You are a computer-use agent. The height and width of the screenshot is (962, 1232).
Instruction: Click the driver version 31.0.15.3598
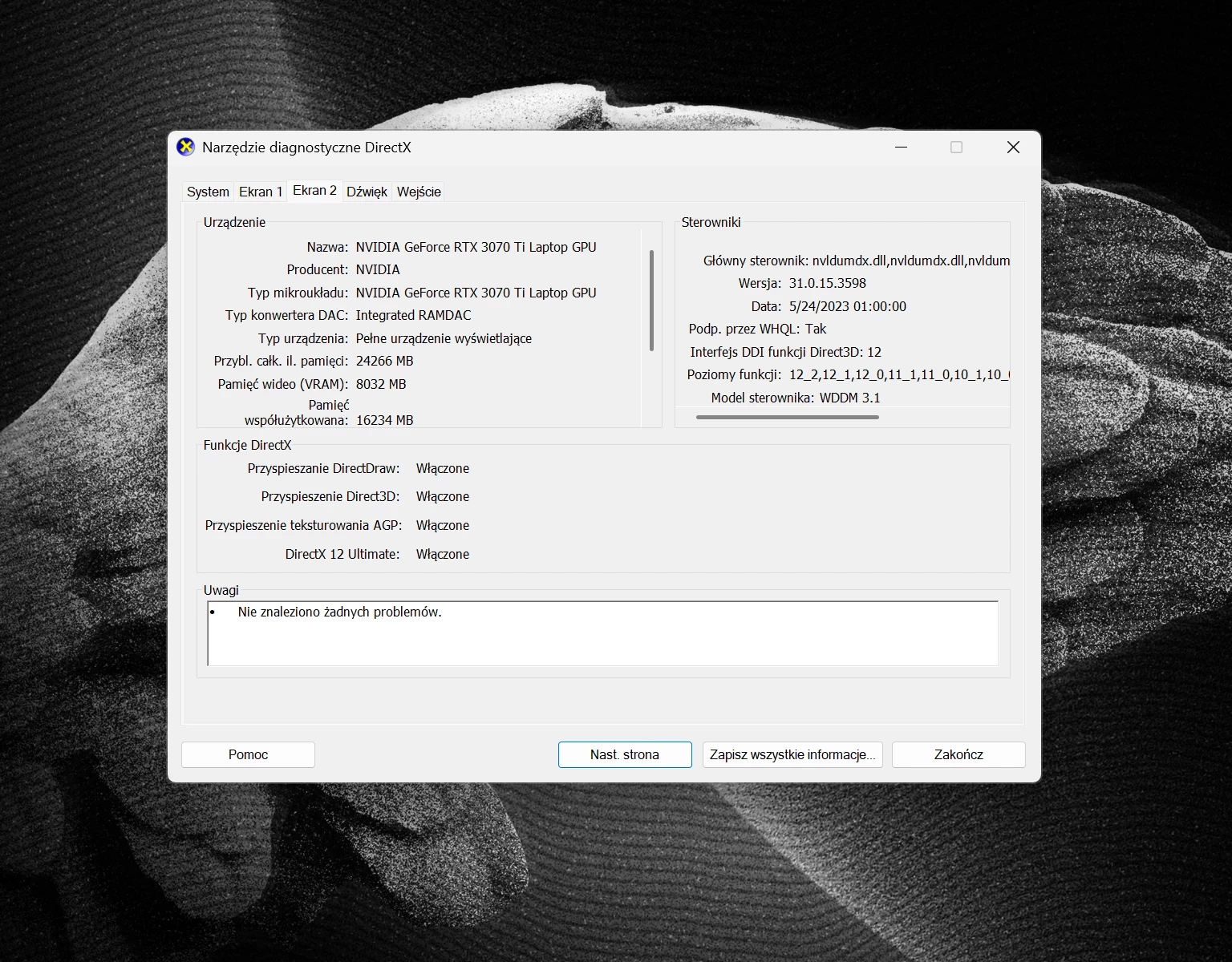point(828,283)
